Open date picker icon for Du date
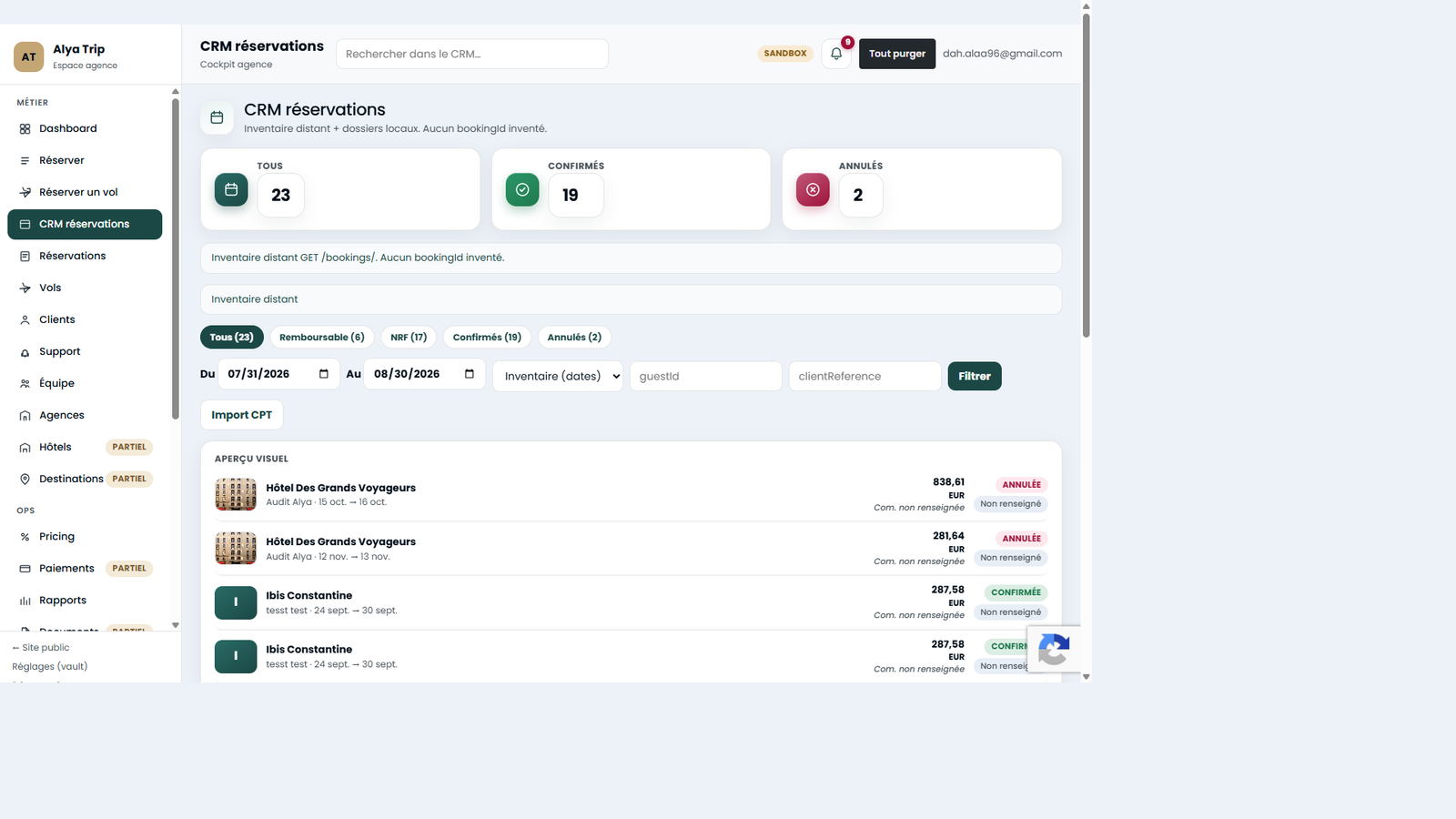1456x819 pixels. pyautogui.click(x=324, y=374)
